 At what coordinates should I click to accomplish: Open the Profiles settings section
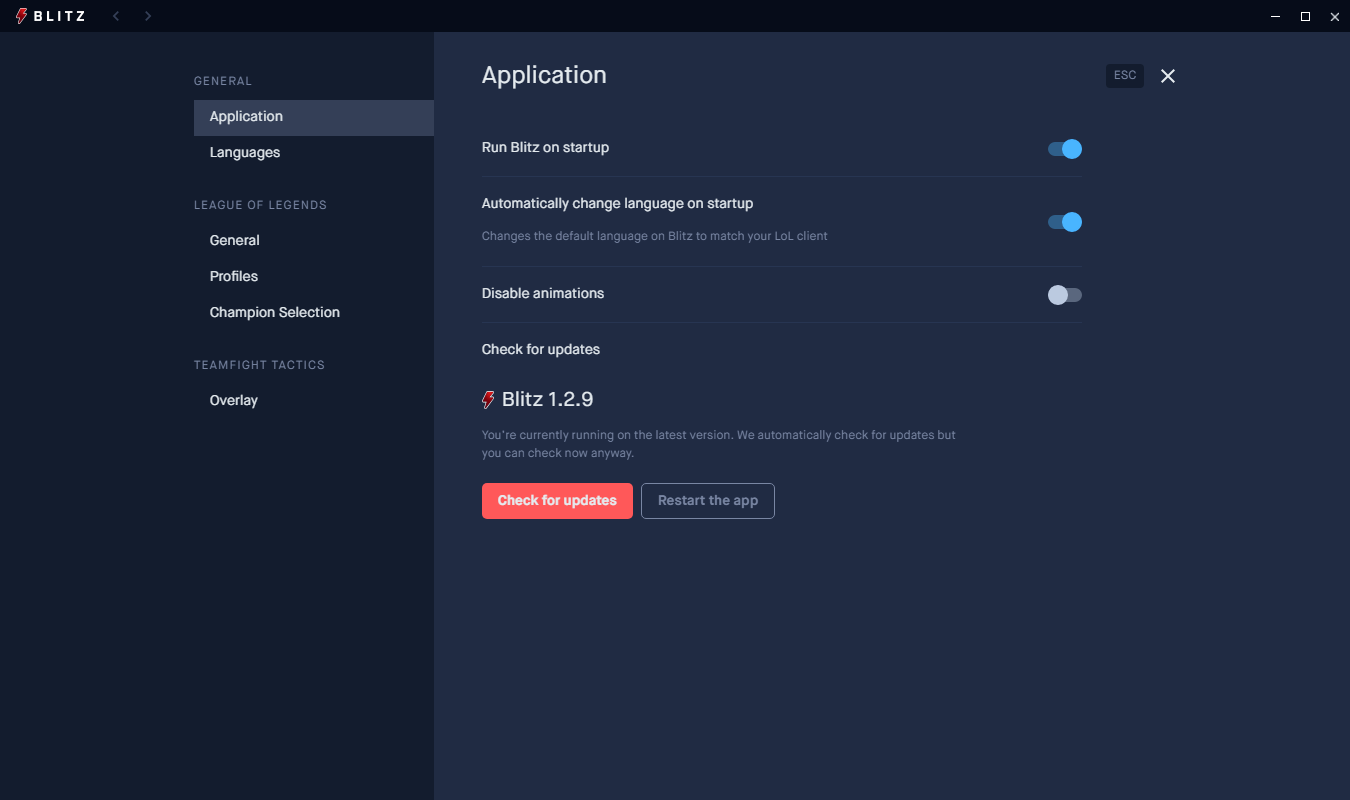click(314, 277)
